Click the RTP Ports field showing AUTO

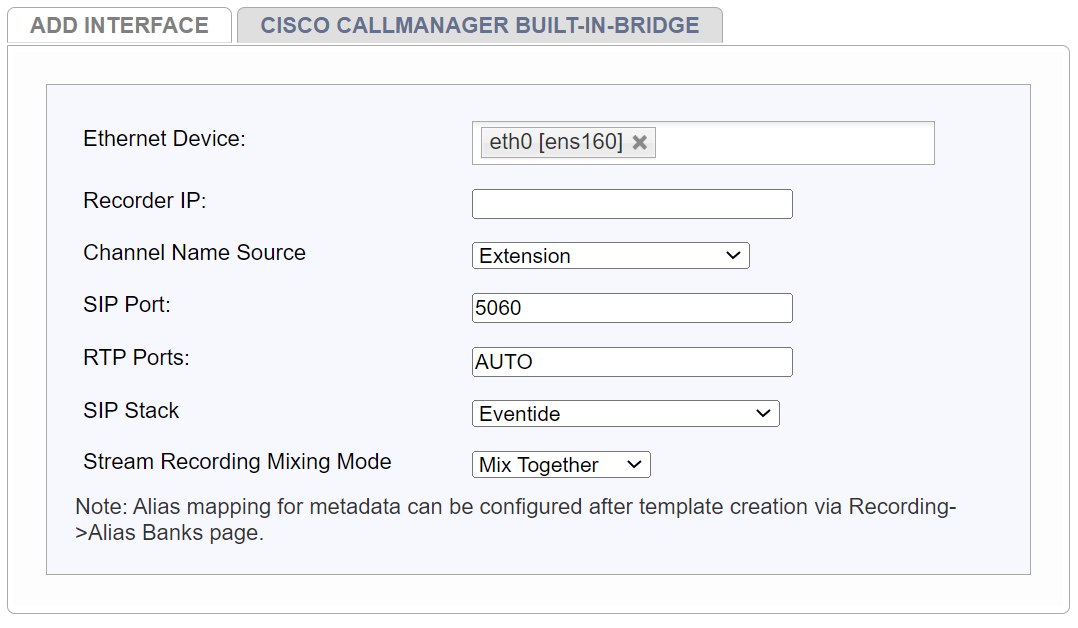tap(631, 361)
